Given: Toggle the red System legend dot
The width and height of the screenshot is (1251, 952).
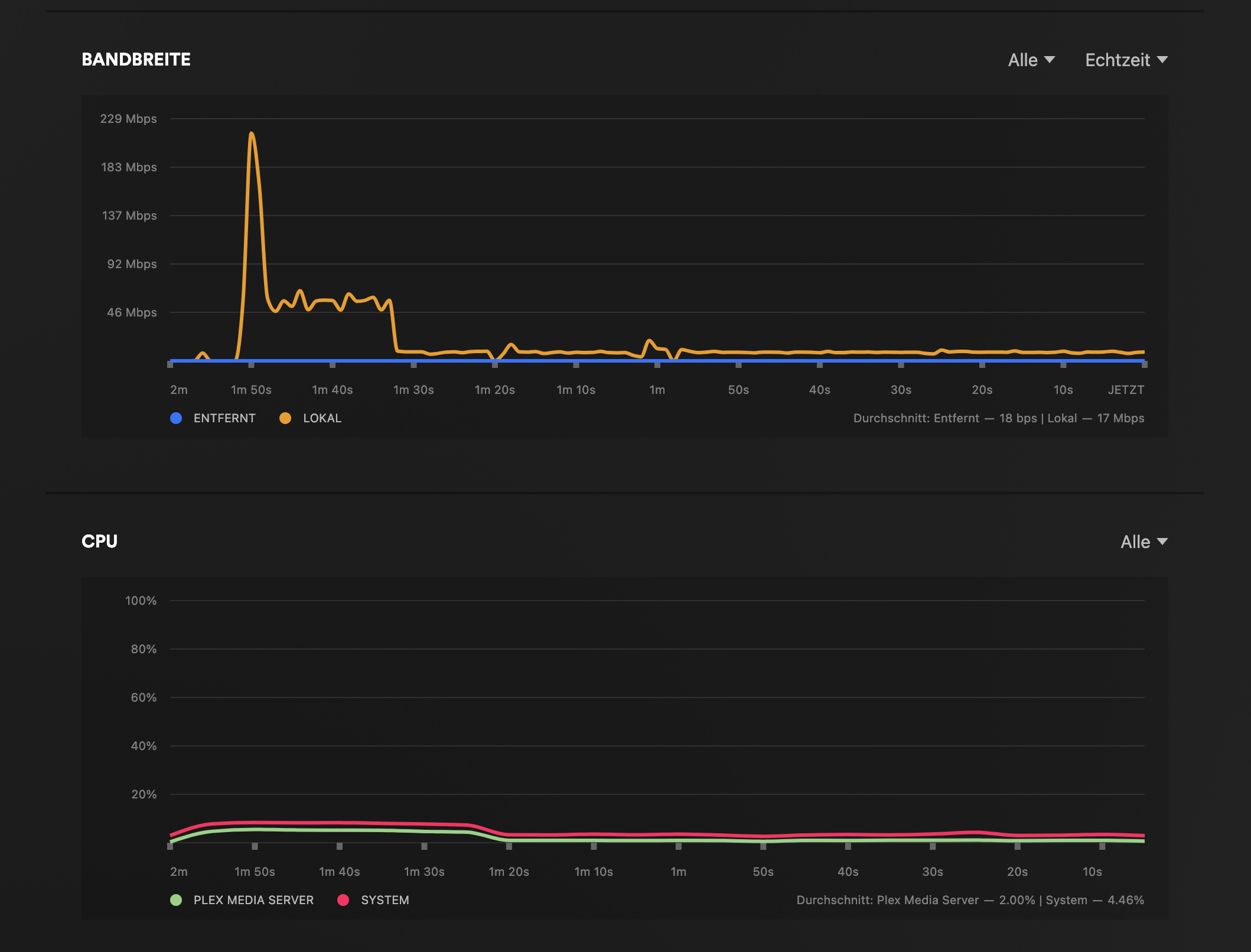Looking at the screenshot, I should click(343, 900).
